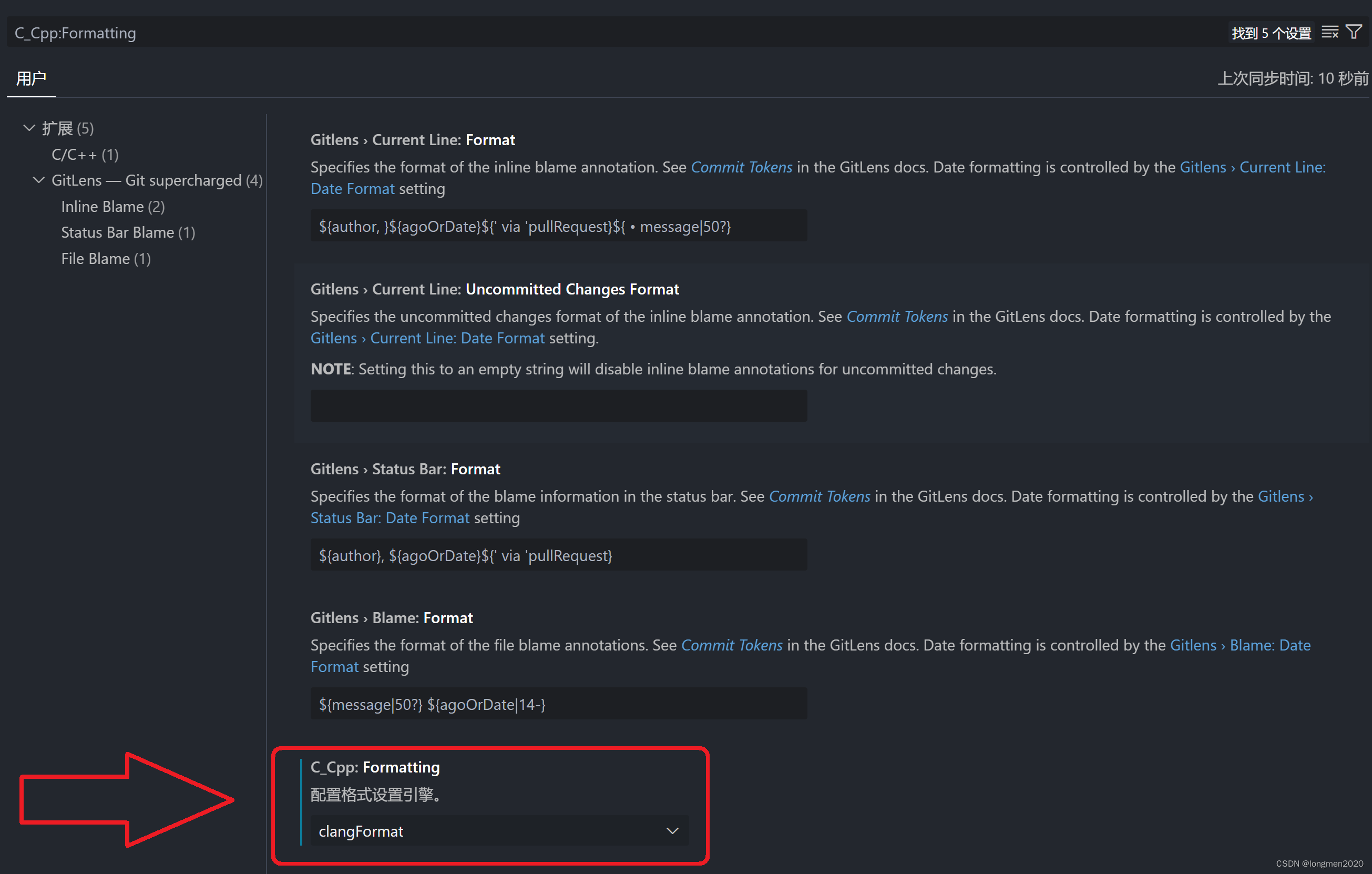Switch to the 用户 settings tab
Viewport: 1372px width, 874px height.
(31, 78)
